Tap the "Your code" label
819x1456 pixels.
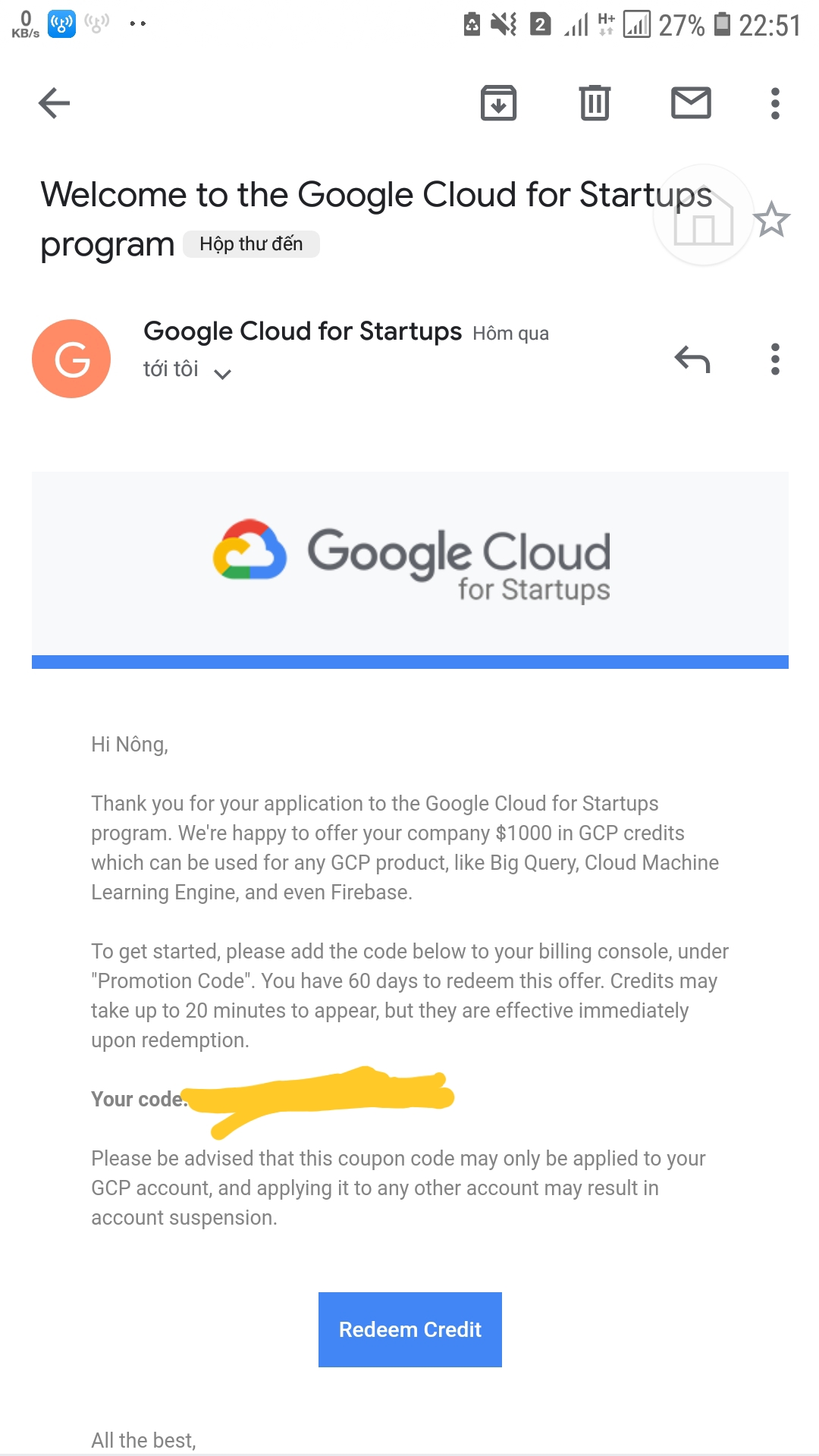coord(137,1099)
